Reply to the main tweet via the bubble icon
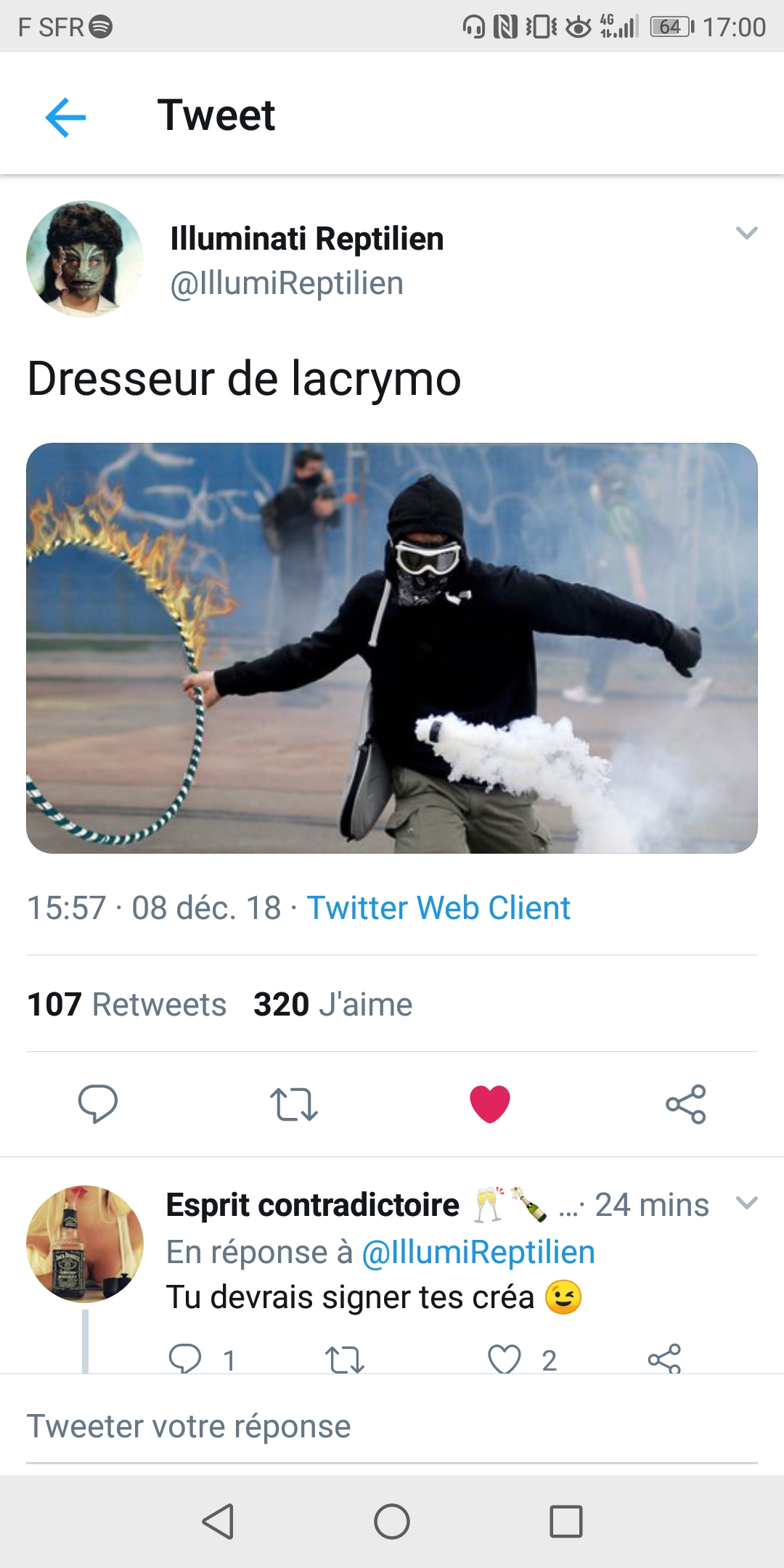The image size is (784, 1568). (98, 1104)
